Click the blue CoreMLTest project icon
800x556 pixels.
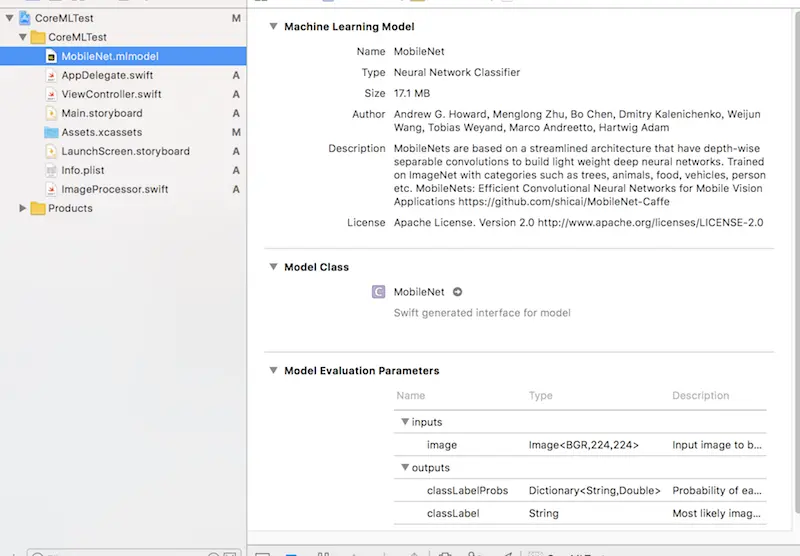(24, 18)
